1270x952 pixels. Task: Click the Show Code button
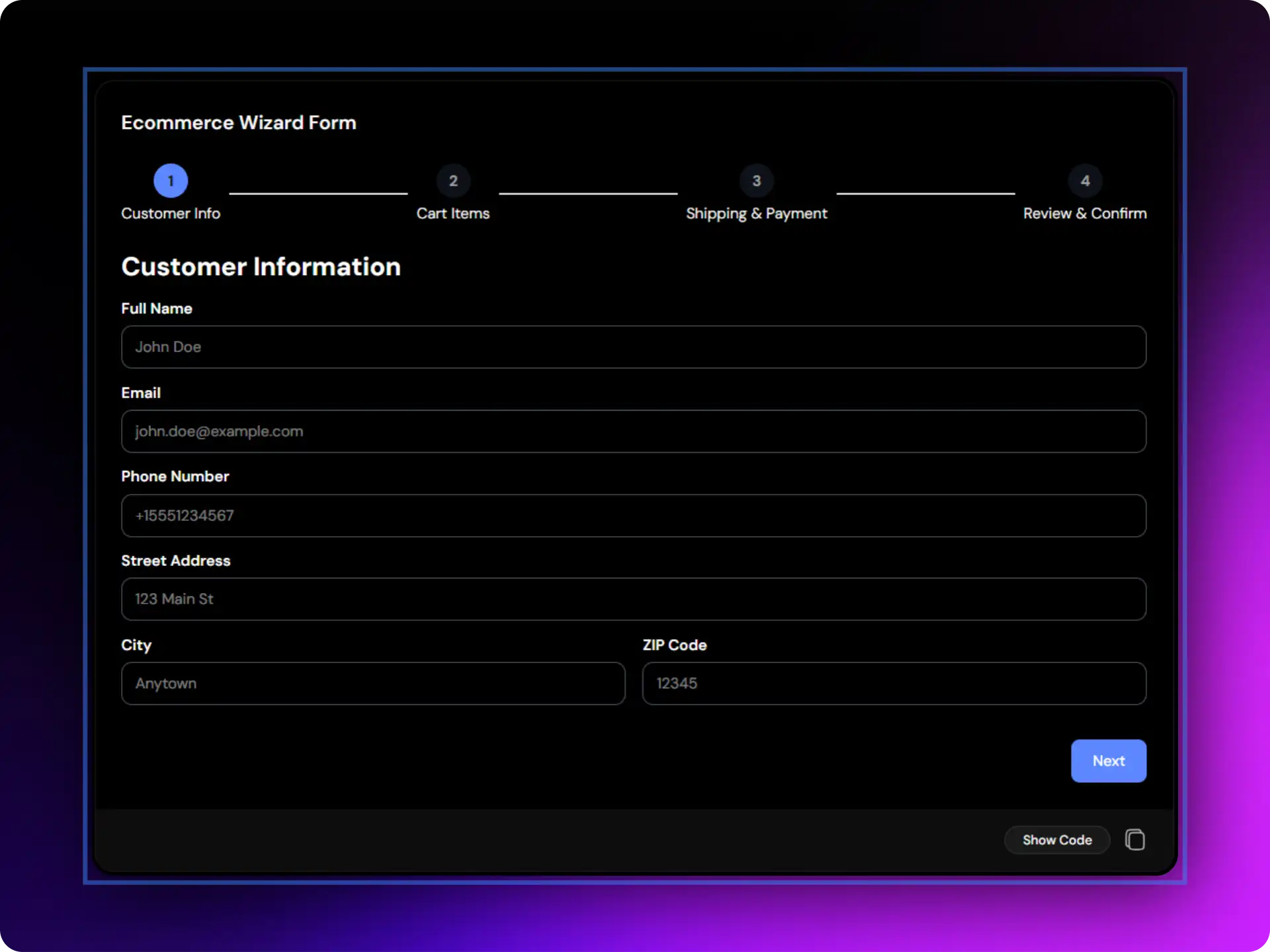[1057, 840]
